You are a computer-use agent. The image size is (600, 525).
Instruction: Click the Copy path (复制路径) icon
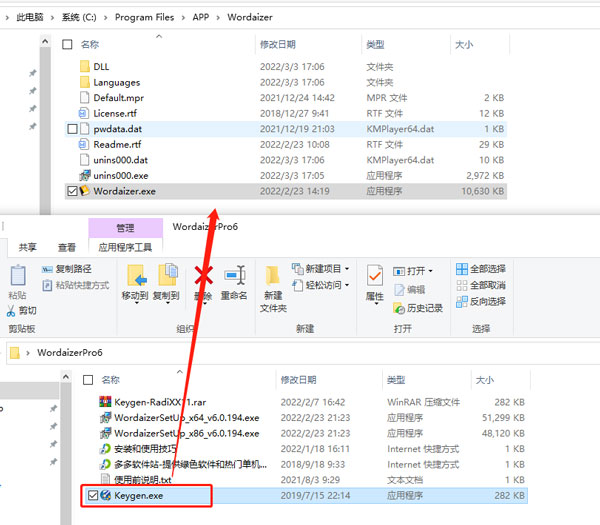tap(47, 269)
